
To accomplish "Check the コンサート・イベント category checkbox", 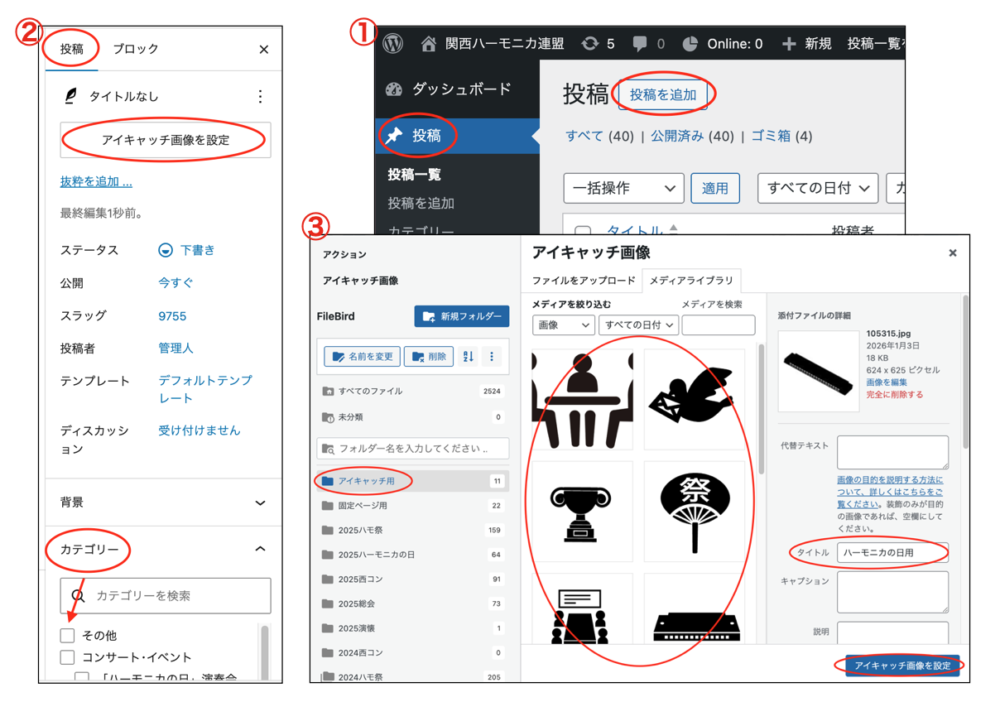I will pyautogui.click(x=67, y=657).
